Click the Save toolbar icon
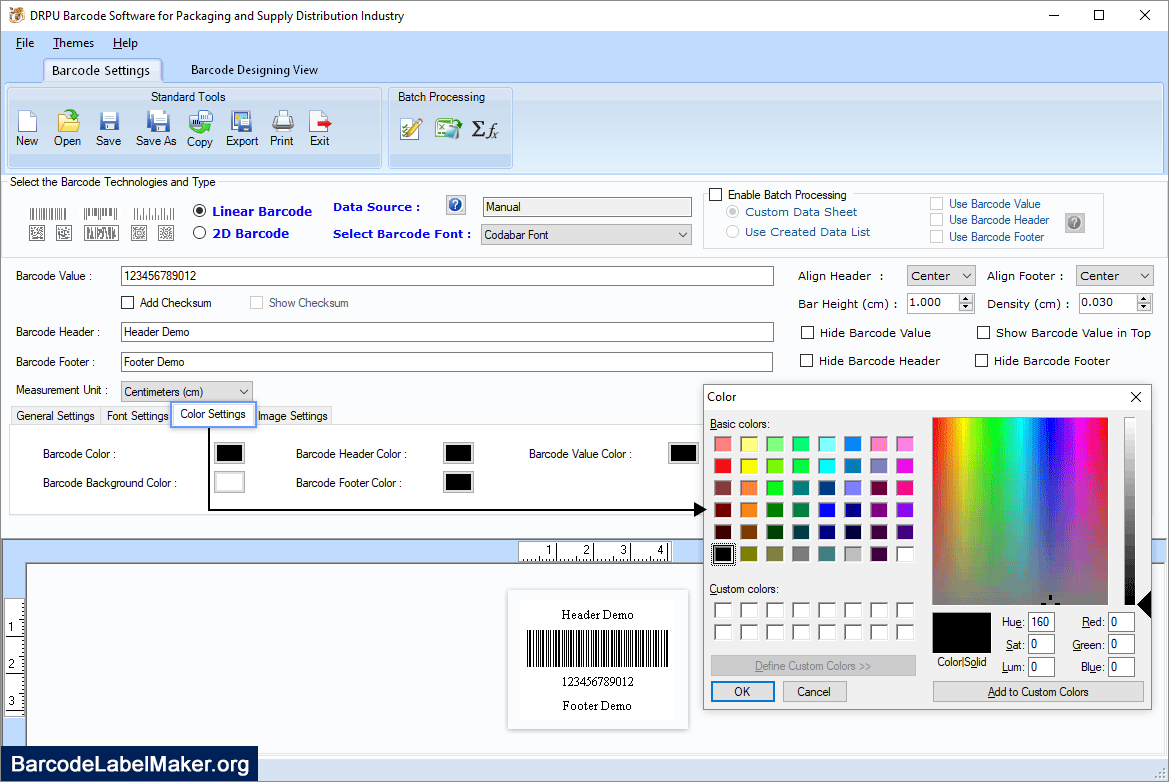1169x782 pixels. (108, 128)
